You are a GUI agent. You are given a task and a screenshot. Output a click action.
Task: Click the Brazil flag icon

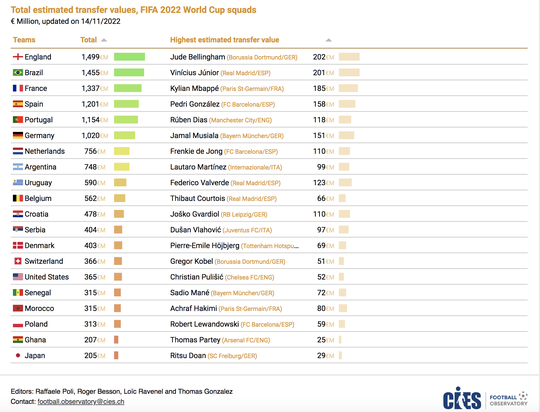[x=18, y=72]
